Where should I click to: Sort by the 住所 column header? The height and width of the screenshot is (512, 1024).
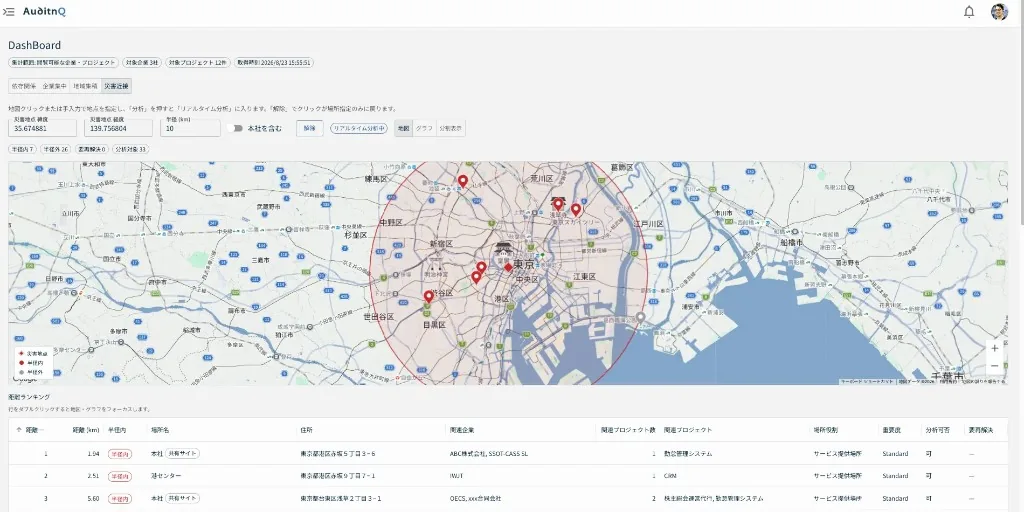tap(306, 430)
